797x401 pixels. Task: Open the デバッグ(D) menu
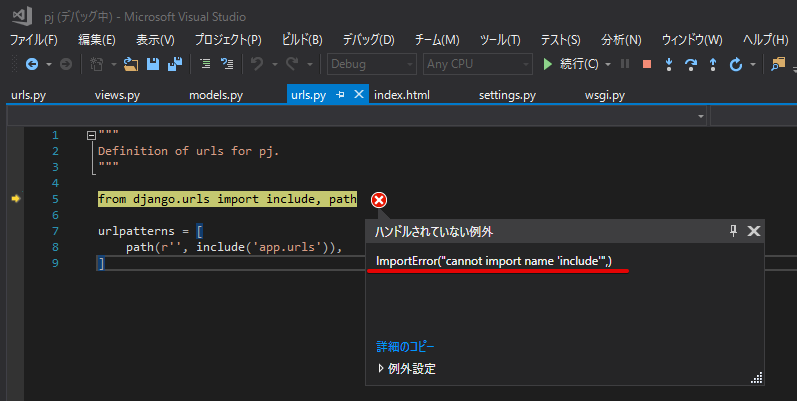pyautogui.click(x=368, y=40)
